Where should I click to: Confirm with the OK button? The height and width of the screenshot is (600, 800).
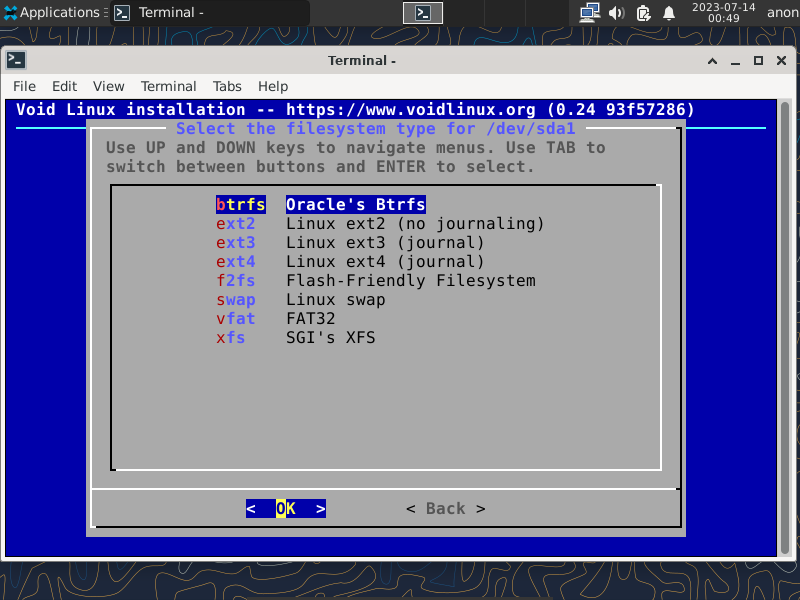[x=286, y=508]
